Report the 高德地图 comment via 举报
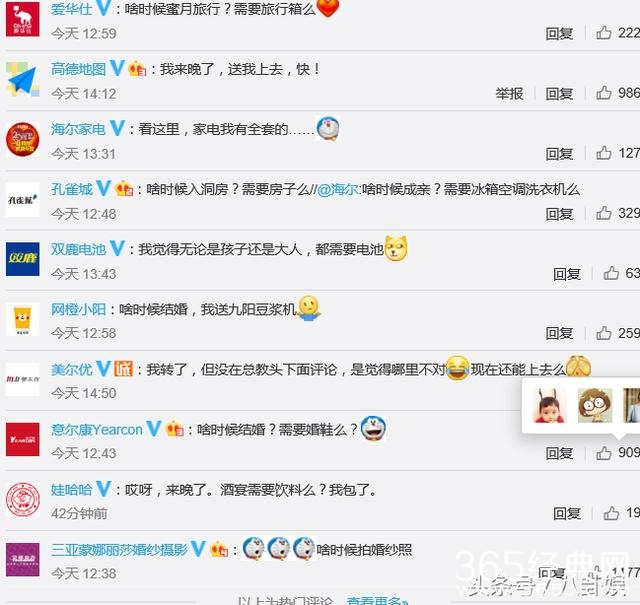Image resolution: width=640 pixels, height=605 pixels. [509, 93]
